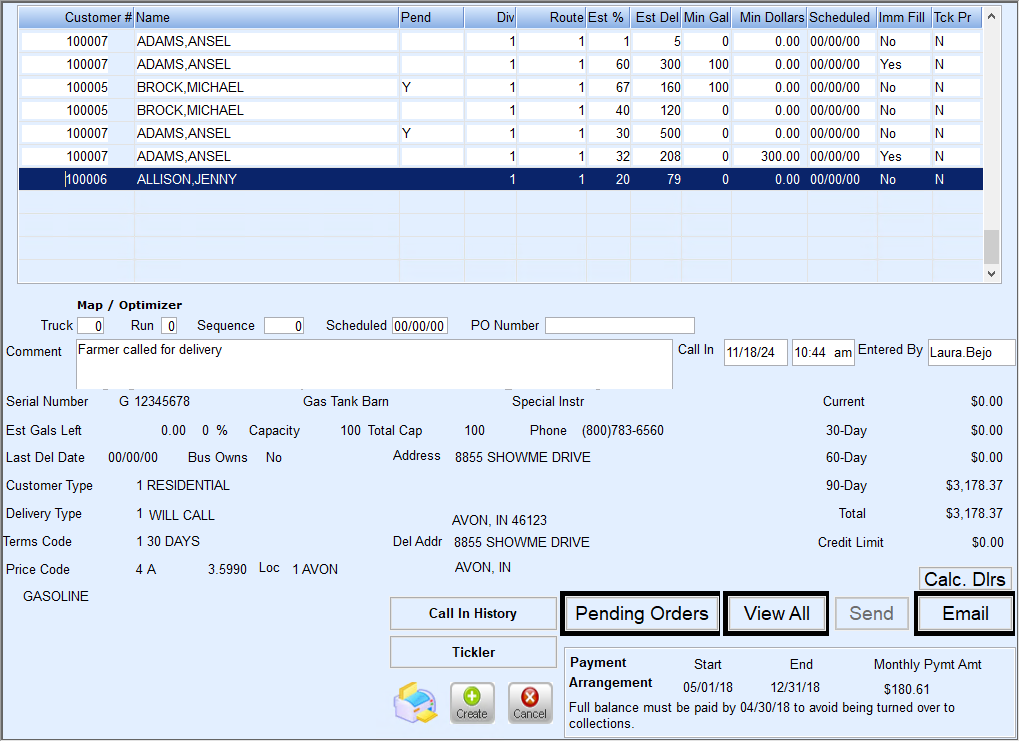Click the Call In time field 10:44 am

[x=823, y=352]
